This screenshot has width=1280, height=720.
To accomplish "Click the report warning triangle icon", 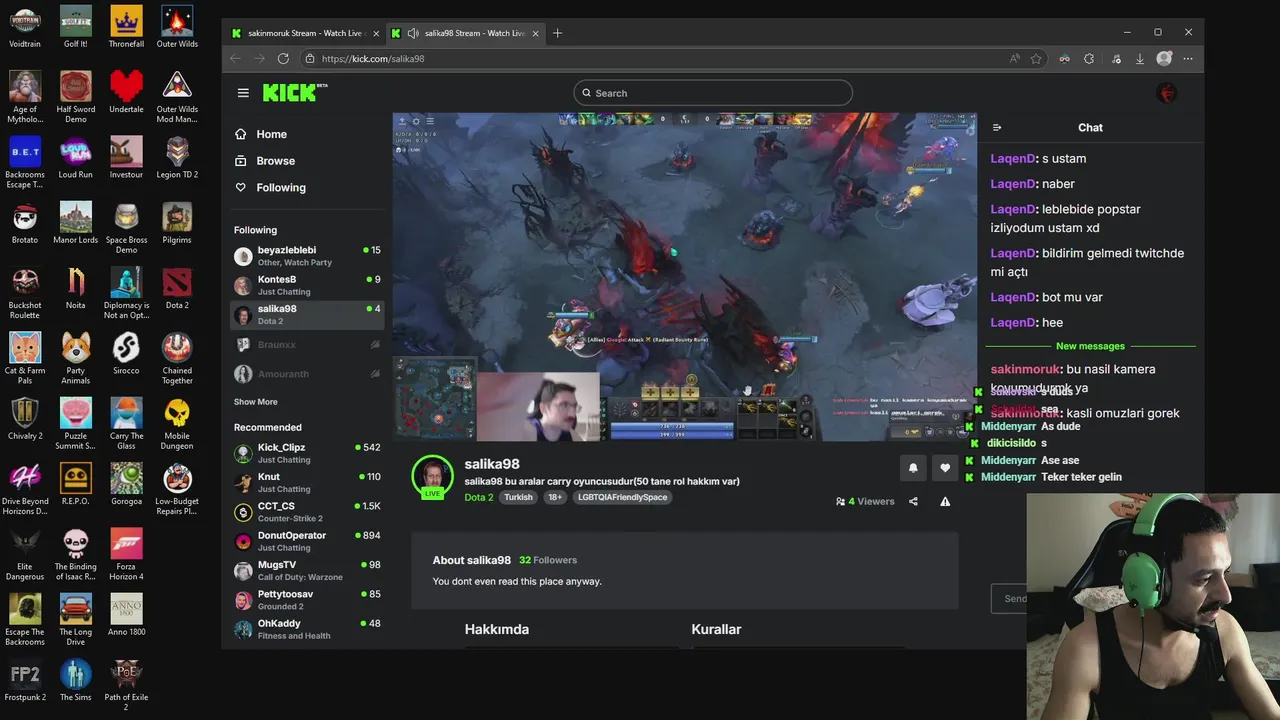I will click(945, 502).
